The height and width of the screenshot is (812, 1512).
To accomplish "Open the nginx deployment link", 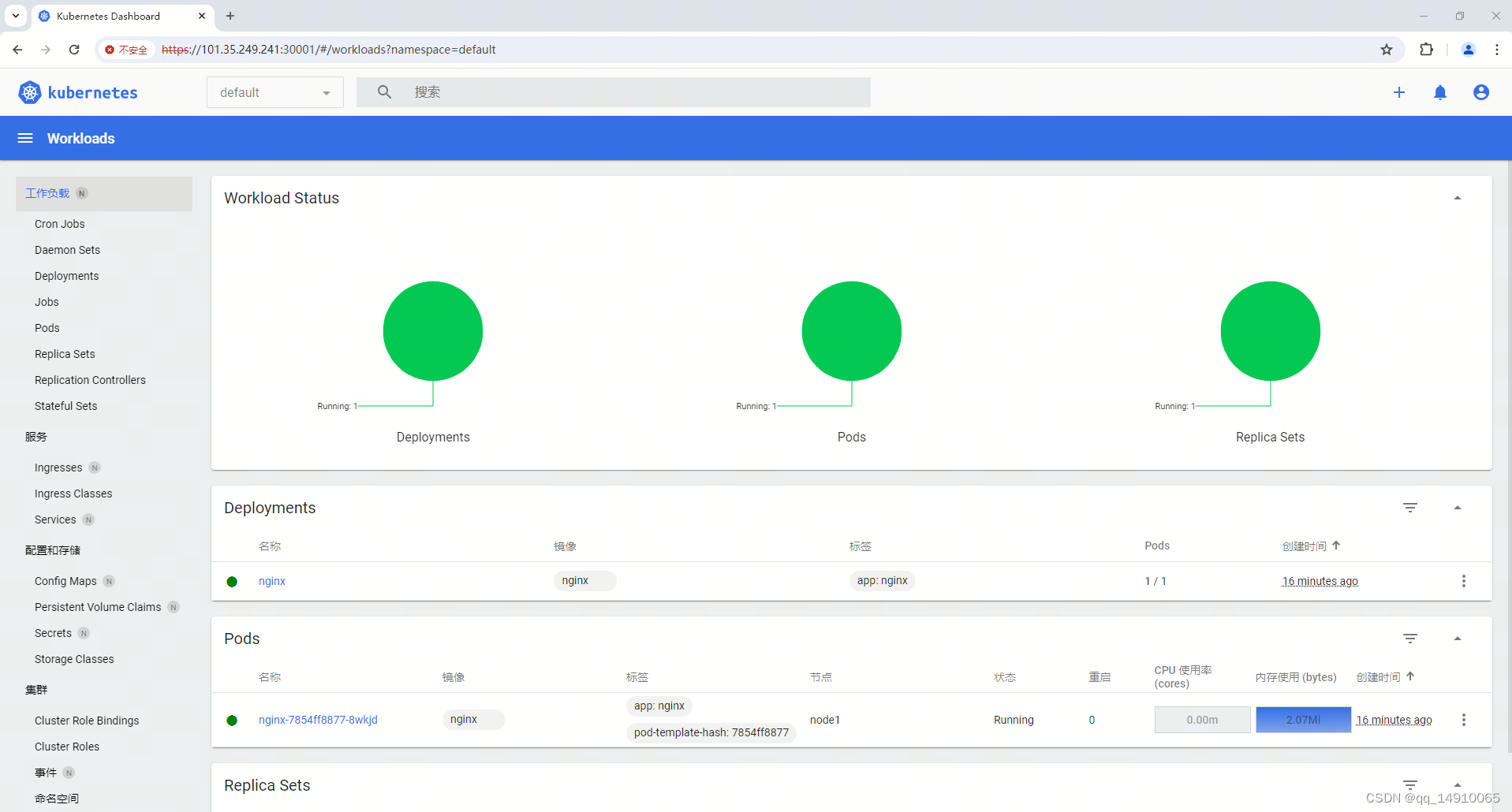I will pos(272,581).
